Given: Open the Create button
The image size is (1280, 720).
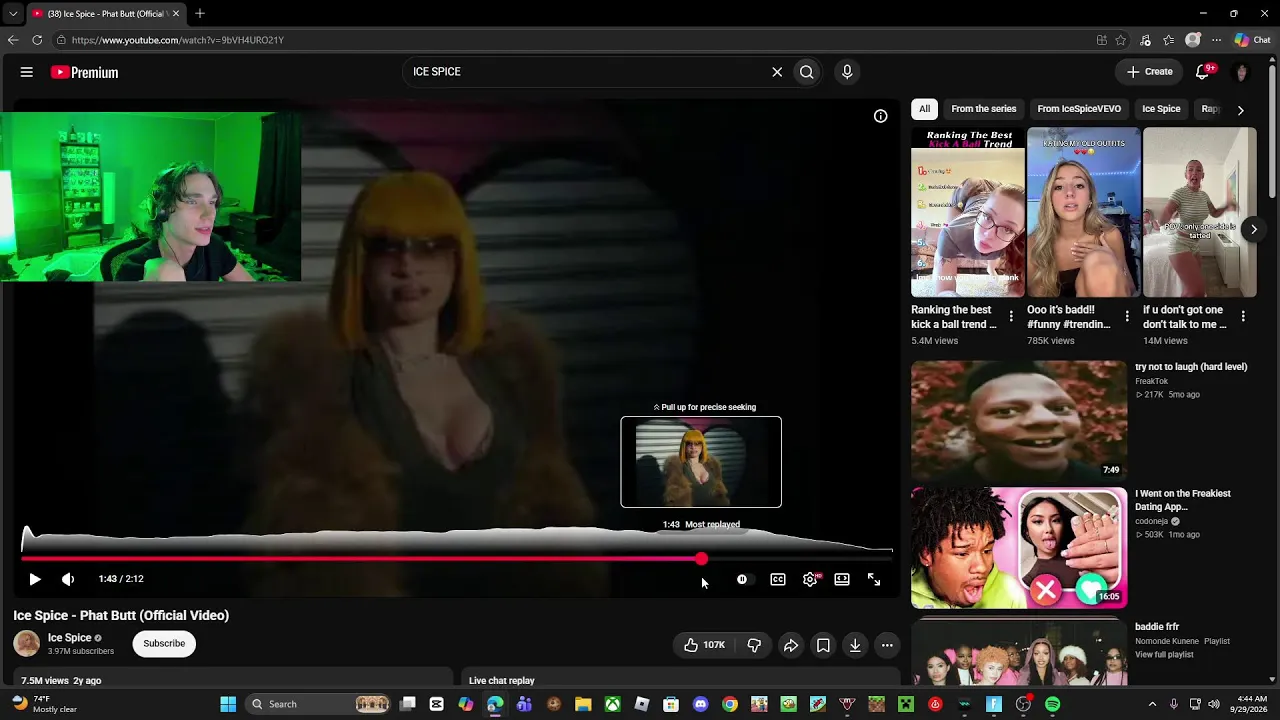Looking at the screenshot, I should point(1149,72).
